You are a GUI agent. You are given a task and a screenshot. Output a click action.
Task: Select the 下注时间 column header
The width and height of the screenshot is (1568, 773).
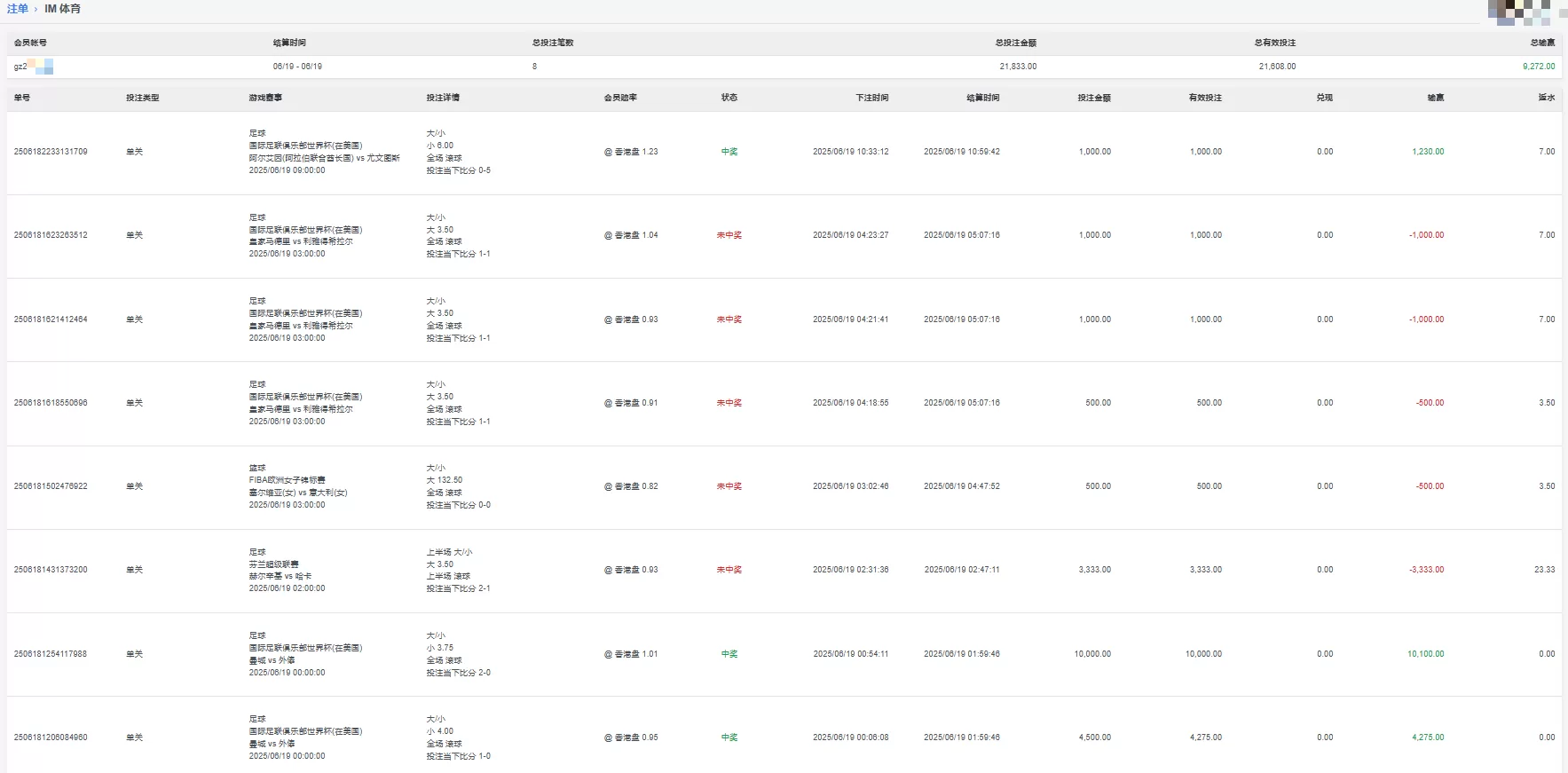pos(872,98)
